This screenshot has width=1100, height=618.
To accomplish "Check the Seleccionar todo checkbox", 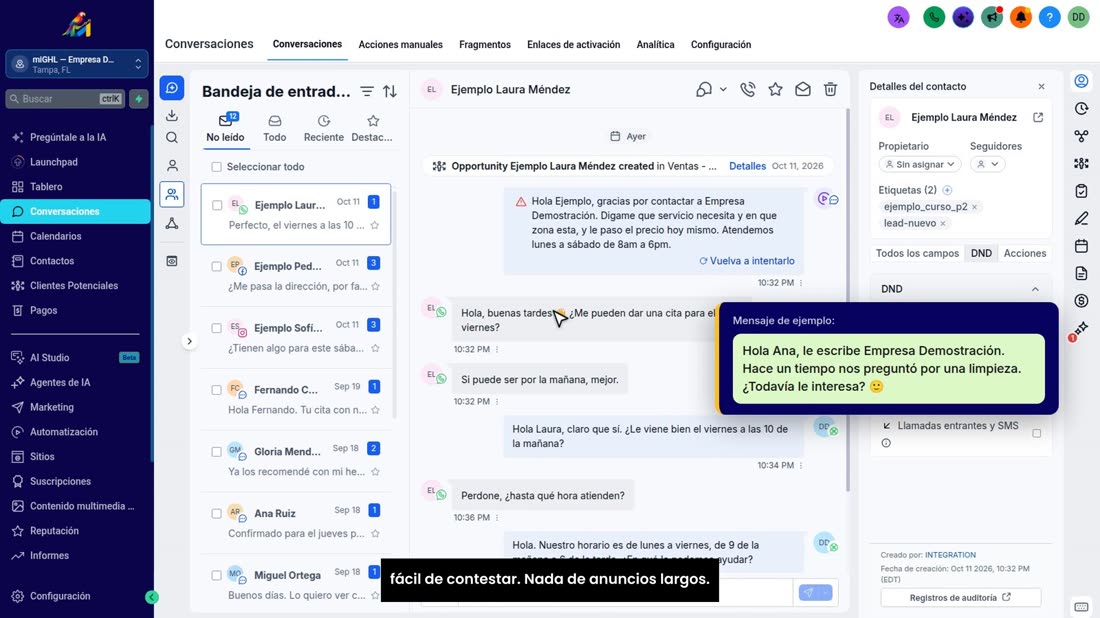I will point(216,167).
